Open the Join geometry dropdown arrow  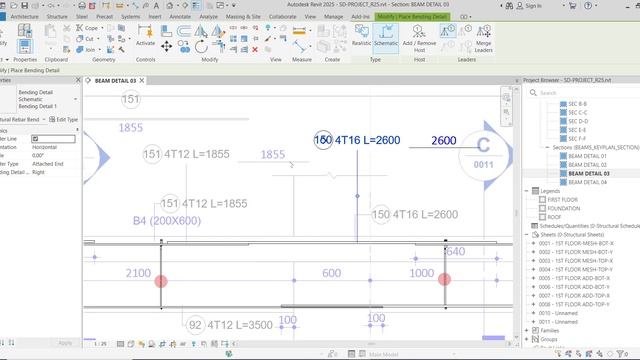(x=99, y=50)
